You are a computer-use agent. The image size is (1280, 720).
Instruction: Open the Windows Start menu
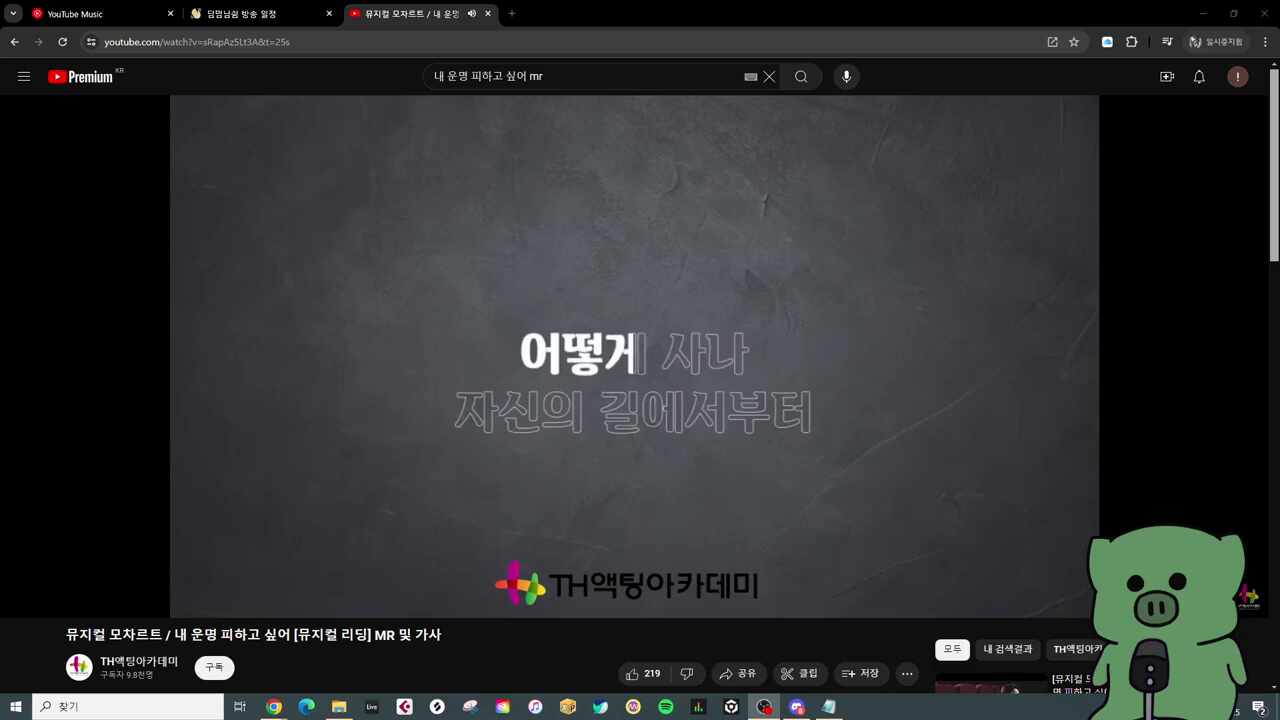click(x=16, y=707)
